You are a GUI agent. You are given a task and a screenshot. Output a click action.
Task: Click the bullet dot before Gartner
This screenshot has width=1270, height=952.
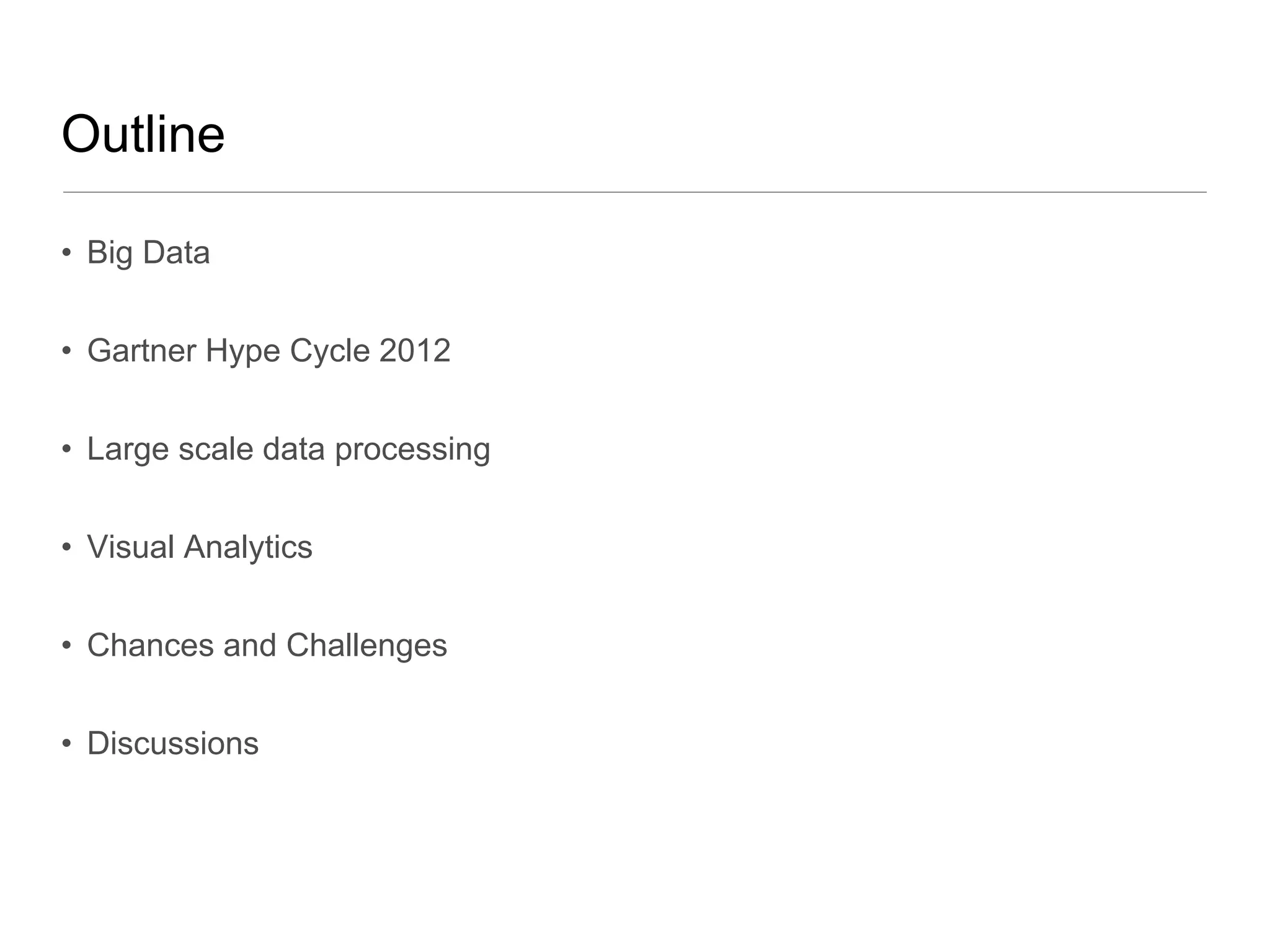point(67,351)
